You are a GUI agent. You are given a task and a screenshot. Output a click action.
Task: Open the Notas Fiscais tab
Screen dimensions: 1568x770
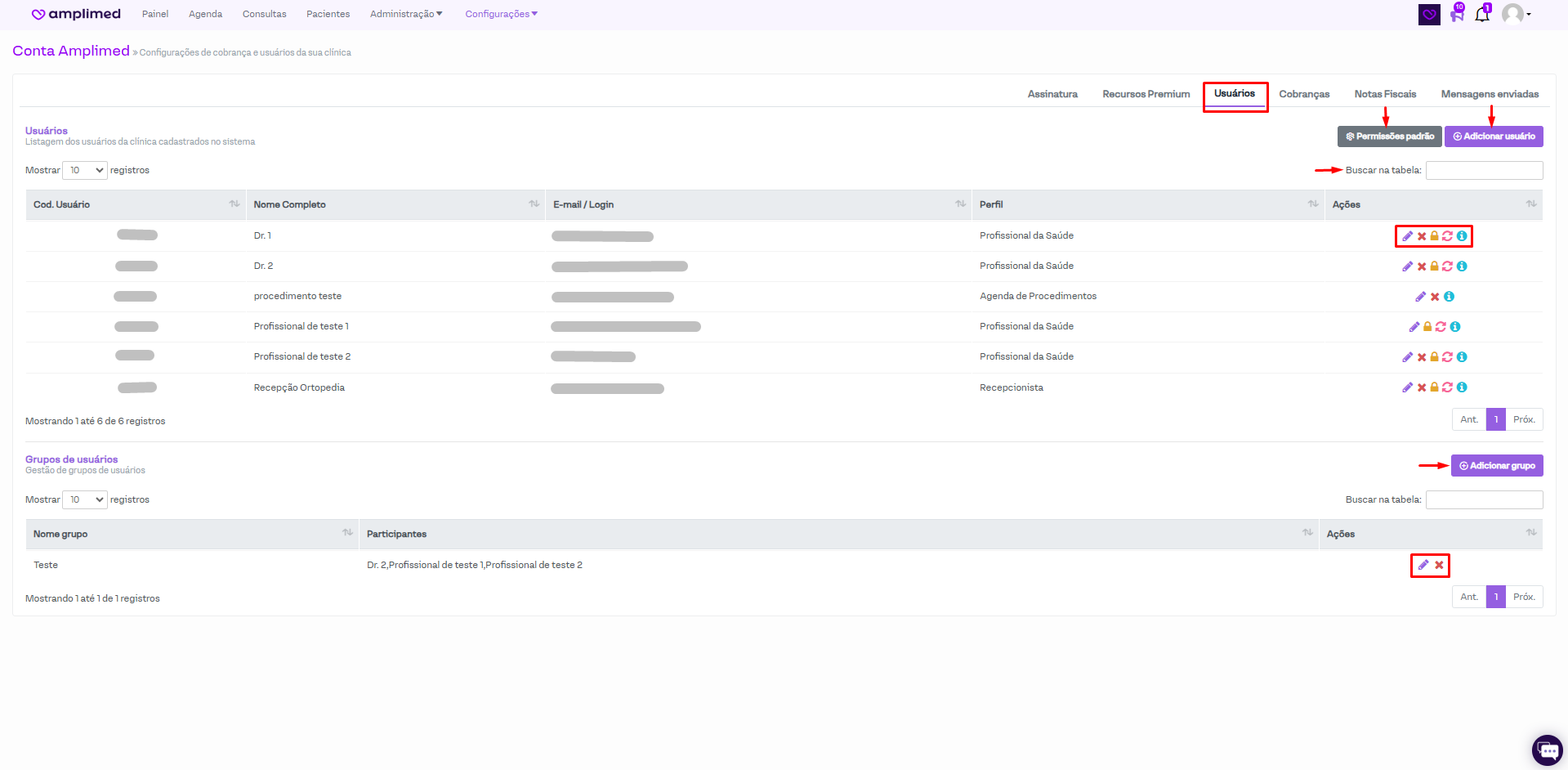pos(1385,94)
